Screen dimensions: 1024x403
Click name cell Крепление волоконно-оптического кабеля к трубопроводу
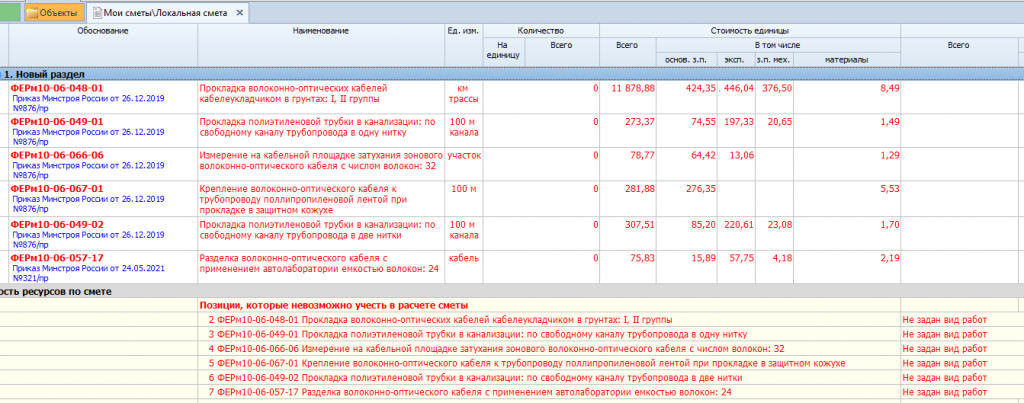coord(321,199)
